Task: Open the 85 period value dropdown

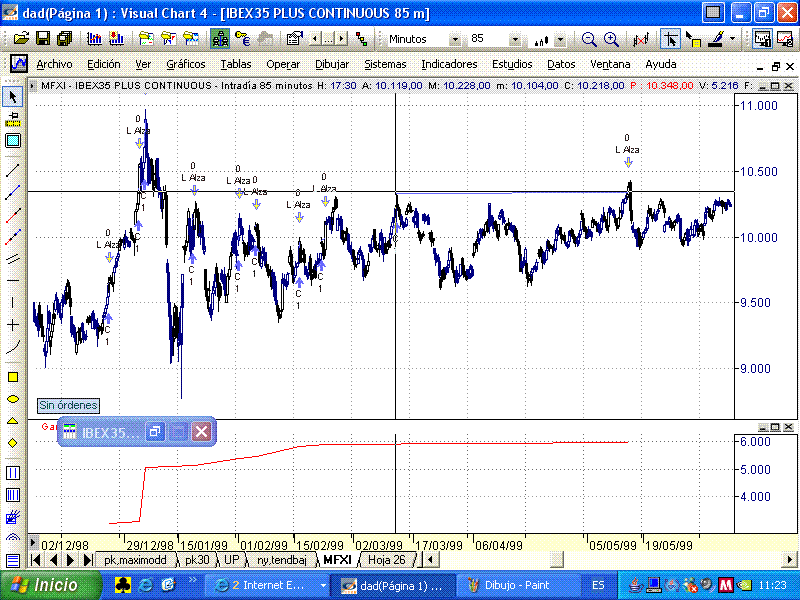Action: pos(515,39)
